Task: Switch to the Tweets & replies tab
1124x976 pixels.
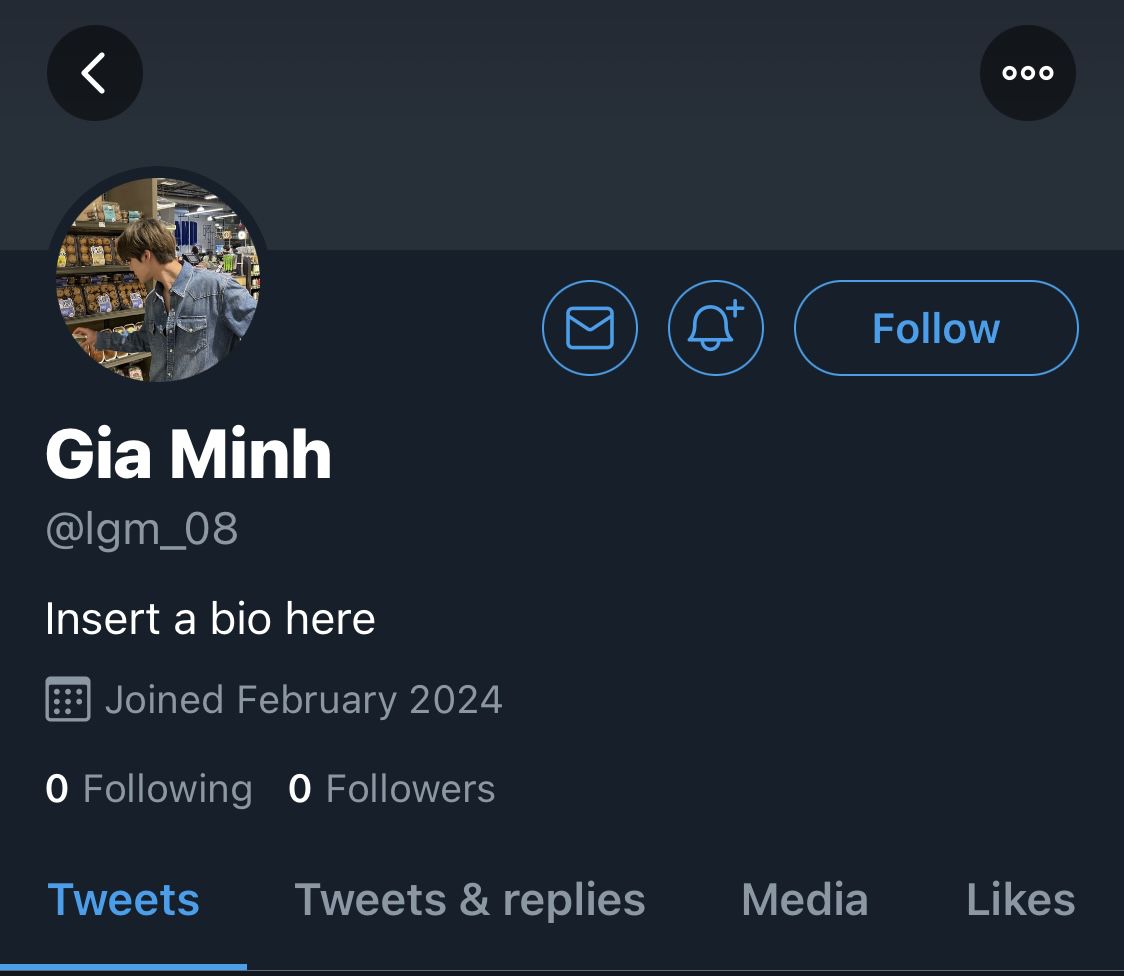Action: click(469, 900)
